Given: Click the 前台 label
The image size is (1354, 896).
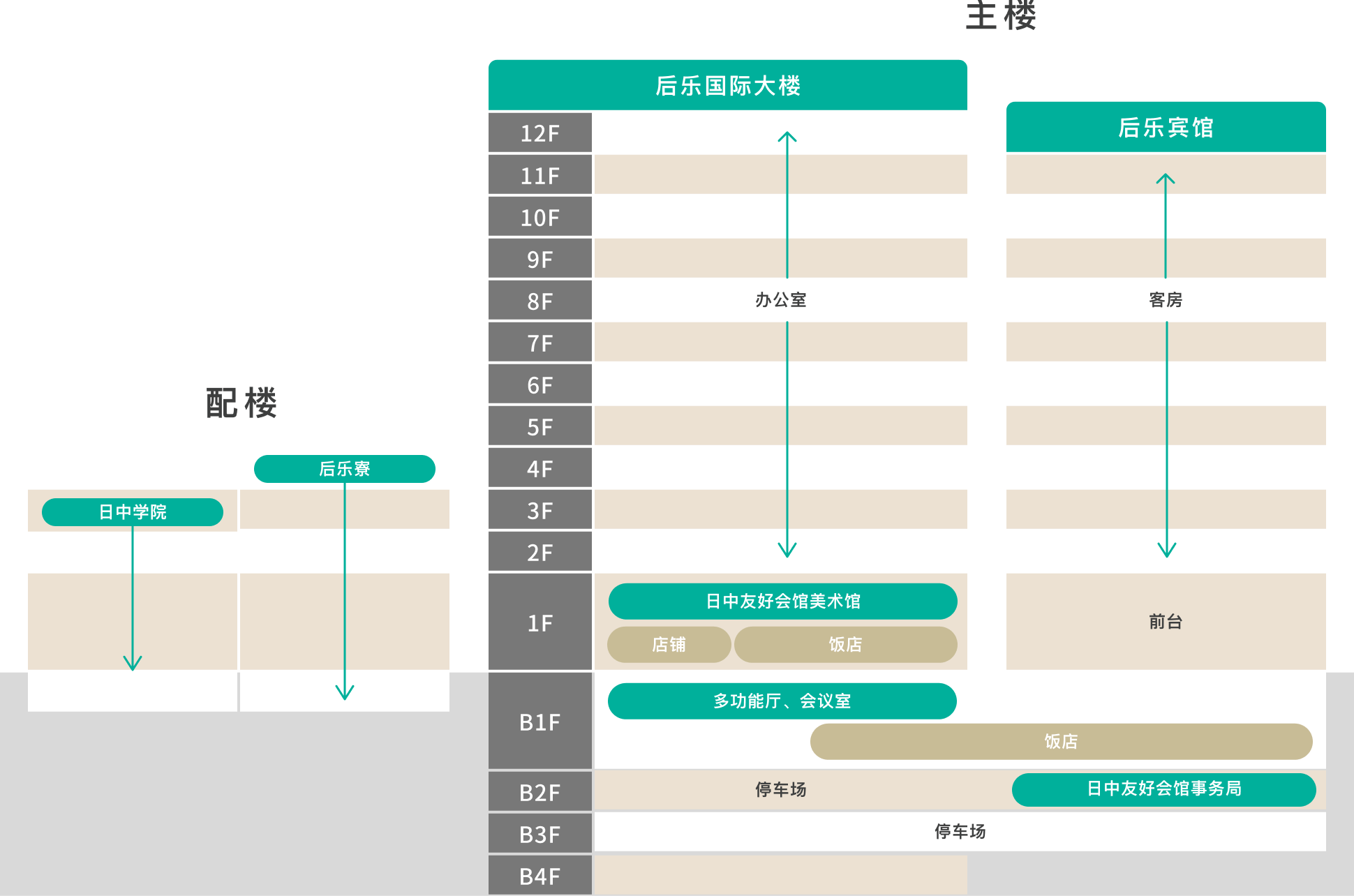Looking at the screenshot, I should (1166, 622).
